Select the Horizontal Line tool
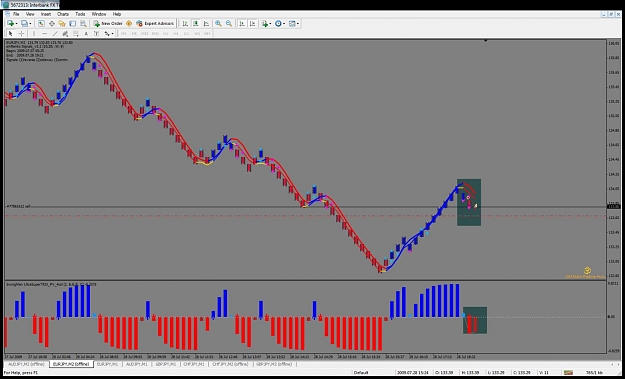The image size is (625, 379). tap(45, 33)
